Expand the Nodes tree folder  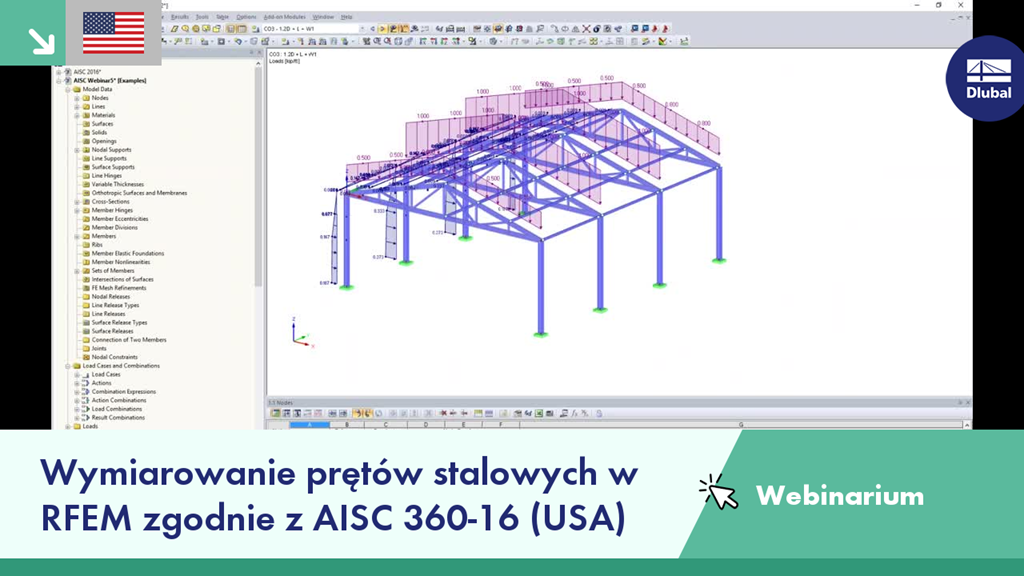[77, 98]
